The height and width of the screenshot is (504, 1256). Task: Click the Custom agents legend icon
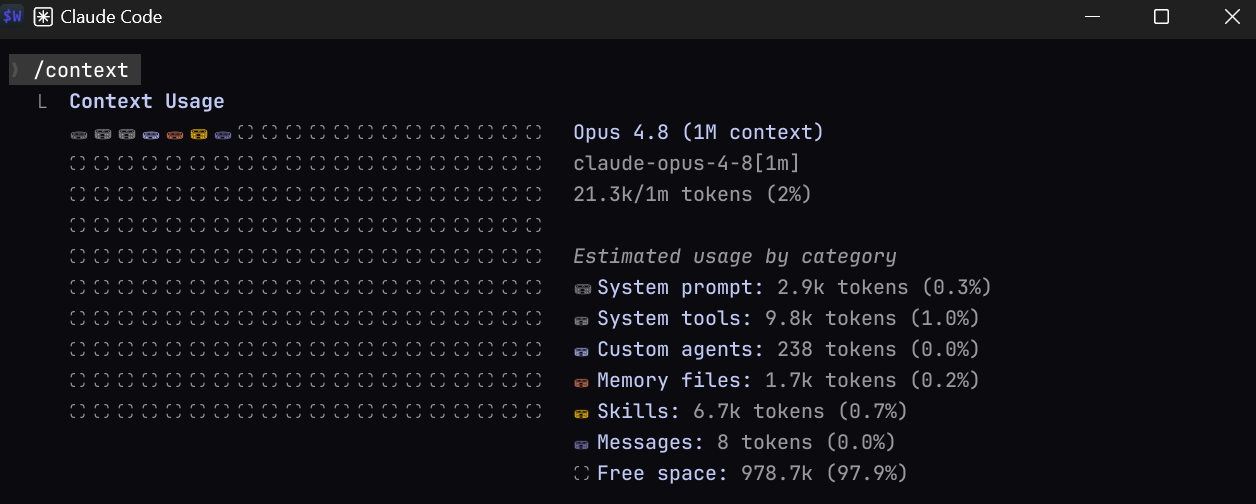582,351
